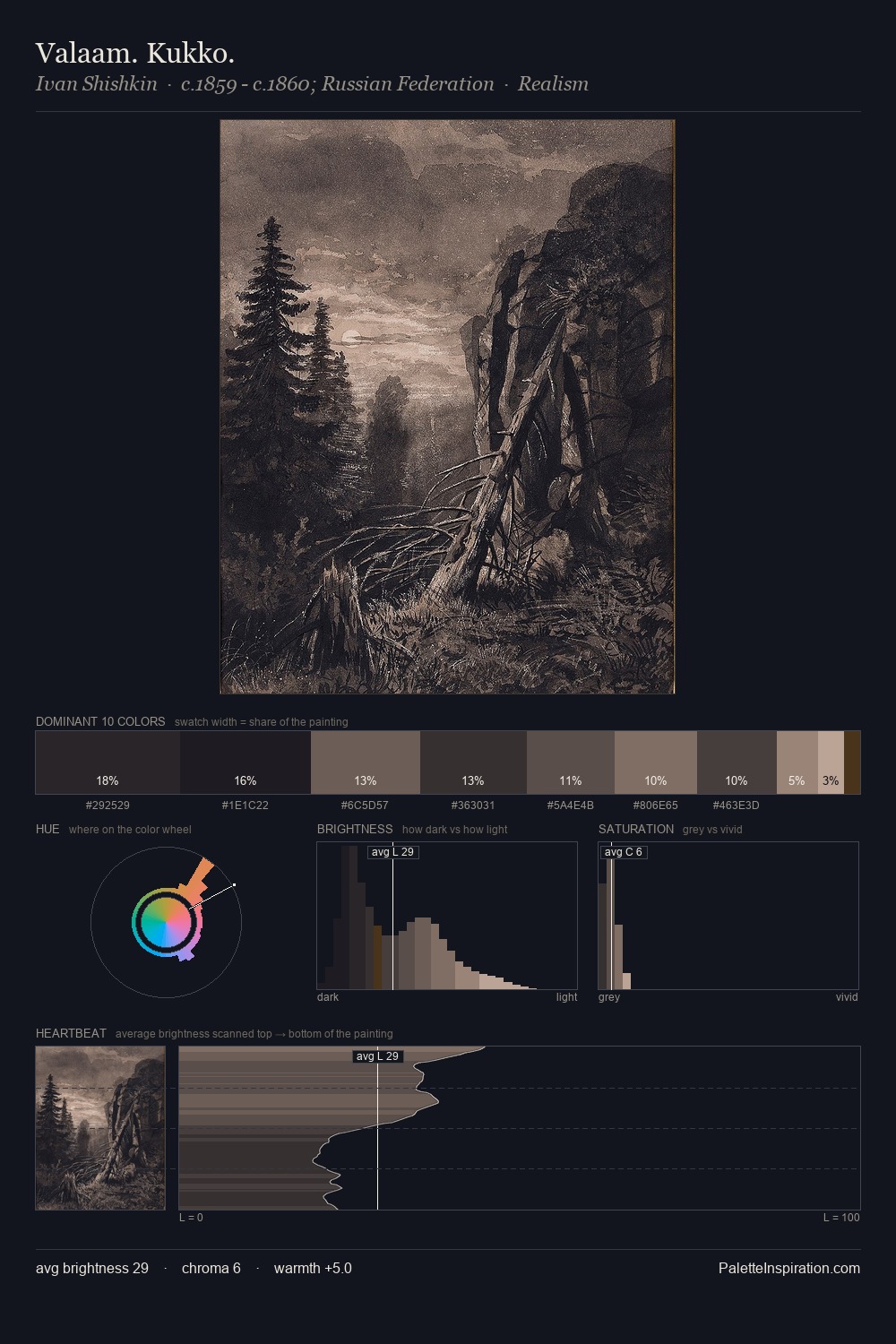Choose the pale 3% swatch
The height and width of the screenshot is (1344, 896).
[831, 762]
